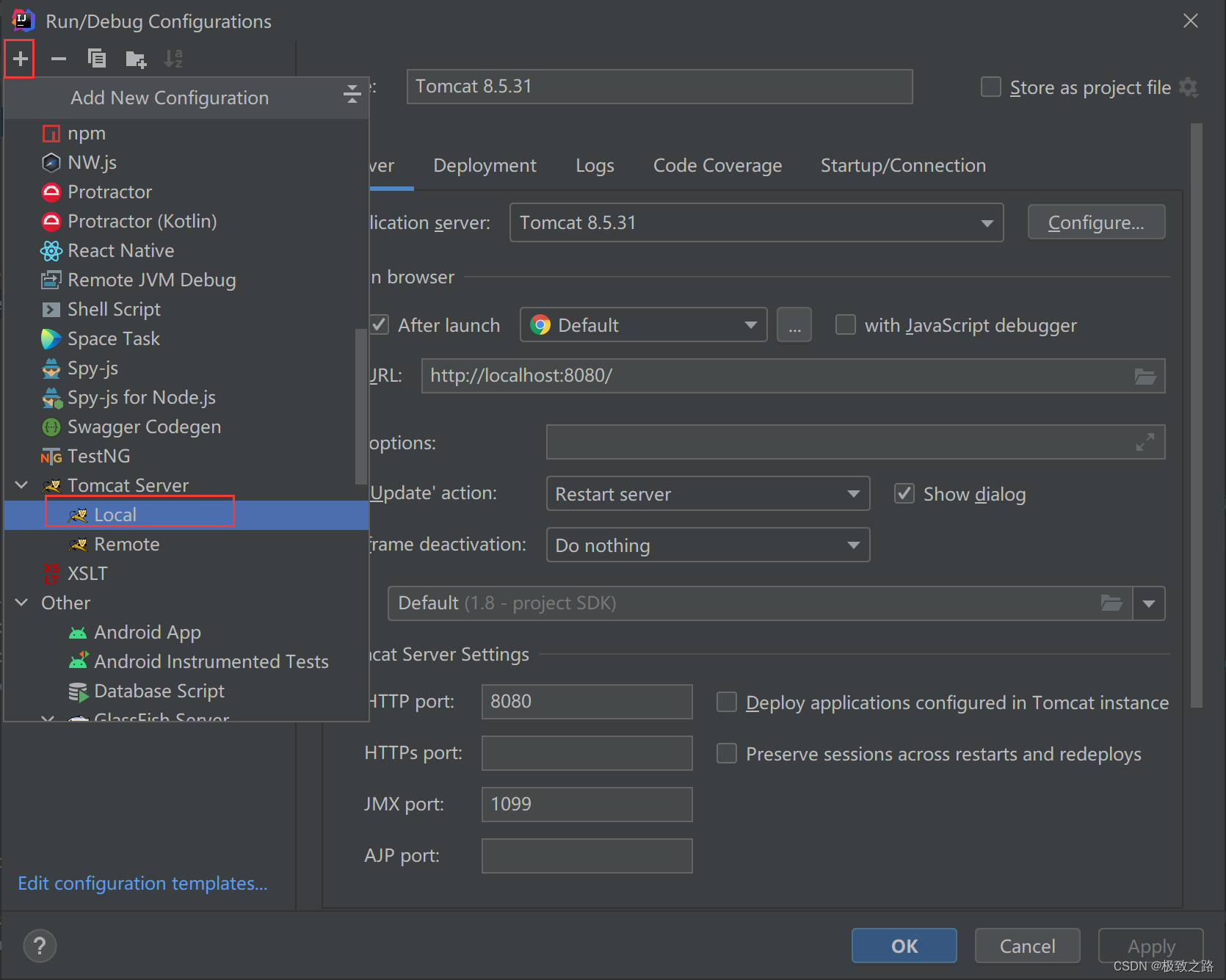The image size is (1226, 980).
Task: Click the Add New Configuration plus icon
Action: 21,59
